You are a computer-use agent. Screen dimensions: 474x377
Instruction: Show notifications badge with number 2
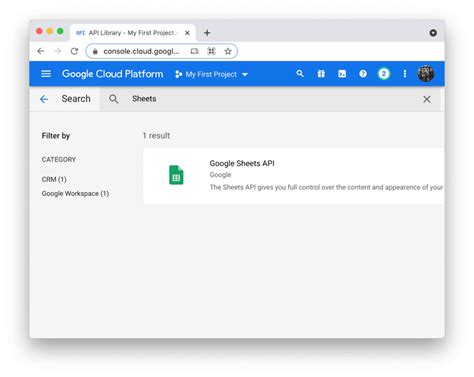[384, 74]
